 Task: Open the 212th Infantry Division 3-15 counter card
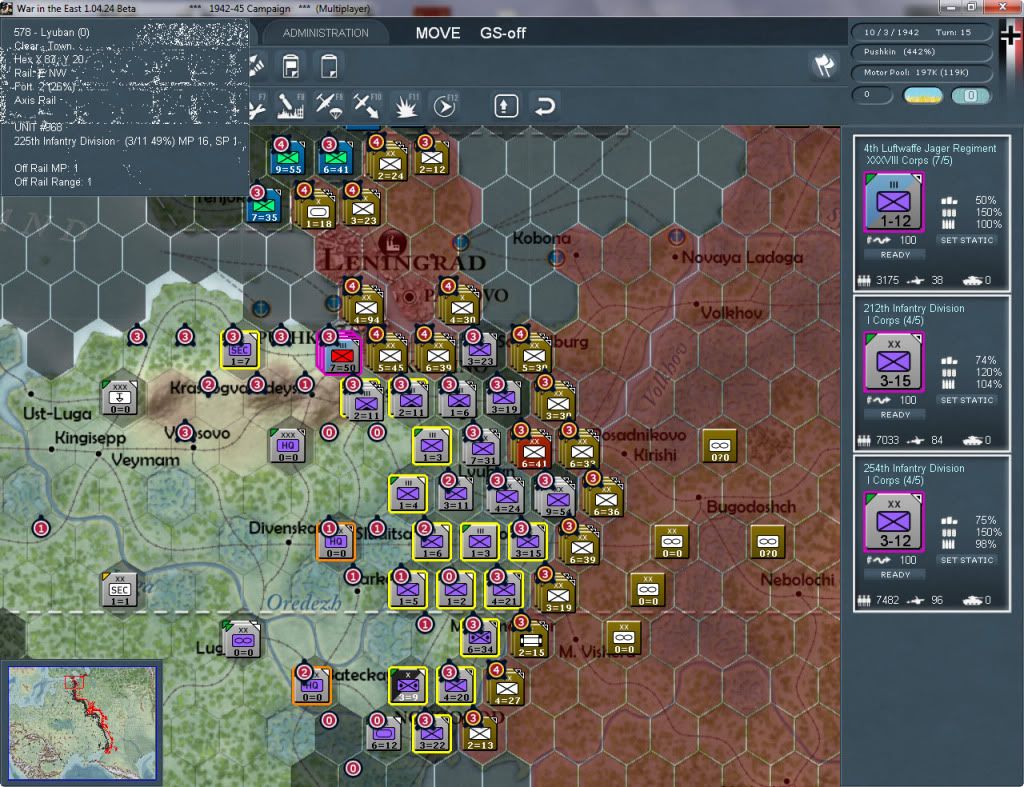tap(894, 362)
